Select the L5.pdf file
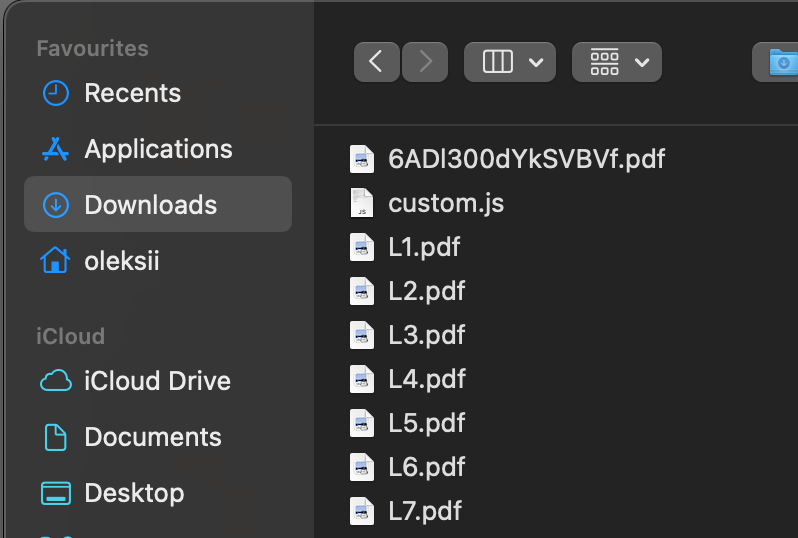 (426, 423)
